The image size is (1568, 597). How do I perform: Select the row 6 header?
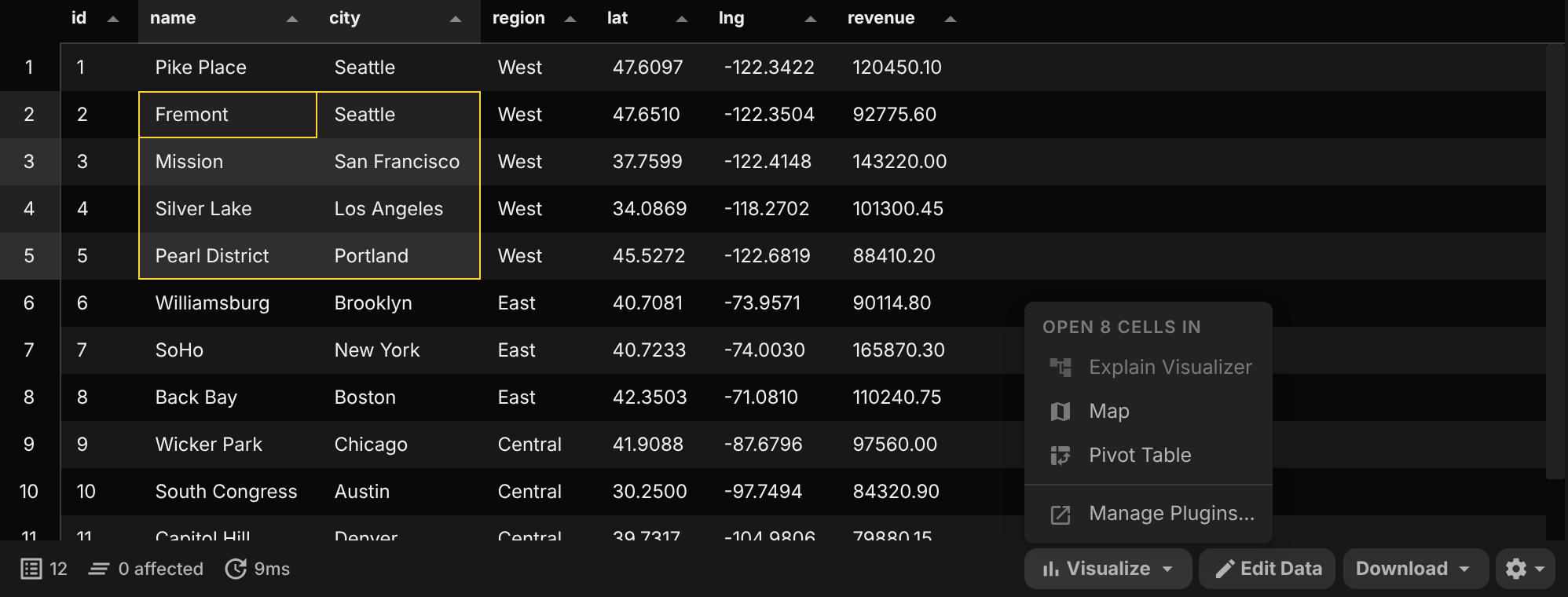(x=30, y=303)
